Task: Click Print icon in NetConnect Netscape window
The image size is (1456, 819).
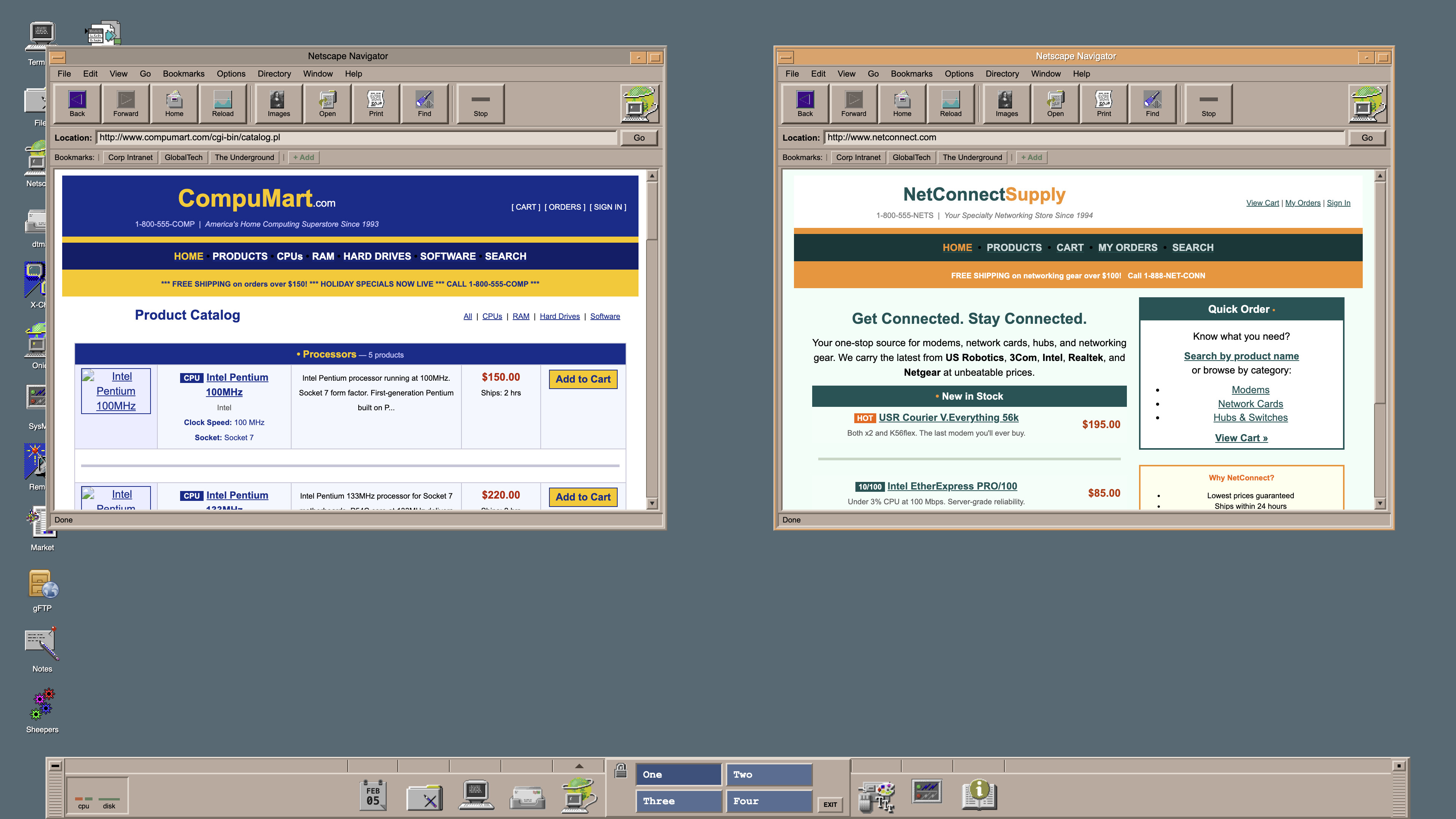Action: 1104,104
